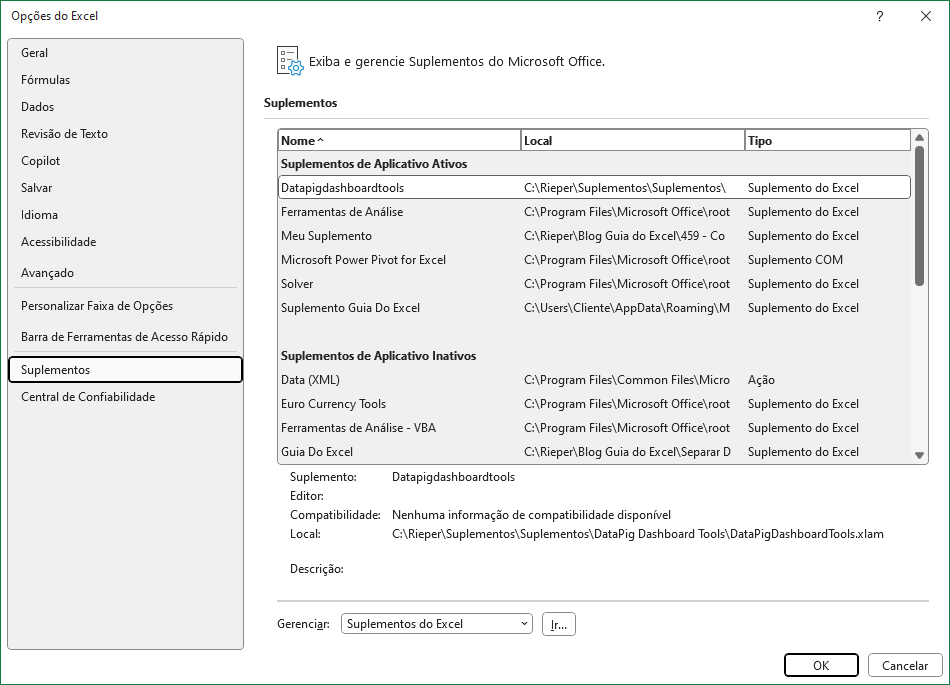Click the Local column header
The width and height of the screenshot is (950, 685).
632,141
